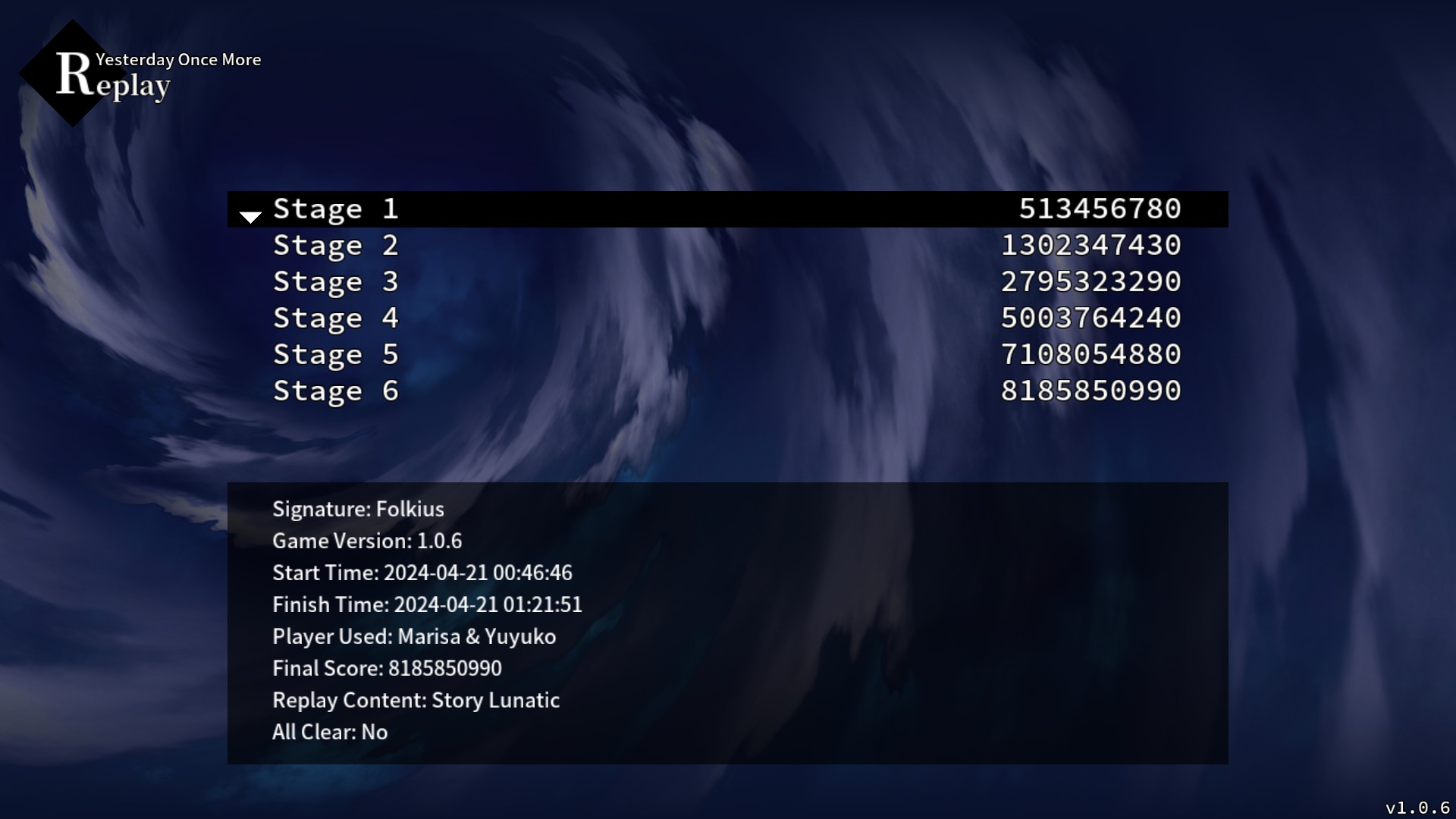This screenshot has width=1456, height=819.
Task: Click the Start Time info line
Action: point(422,573)
